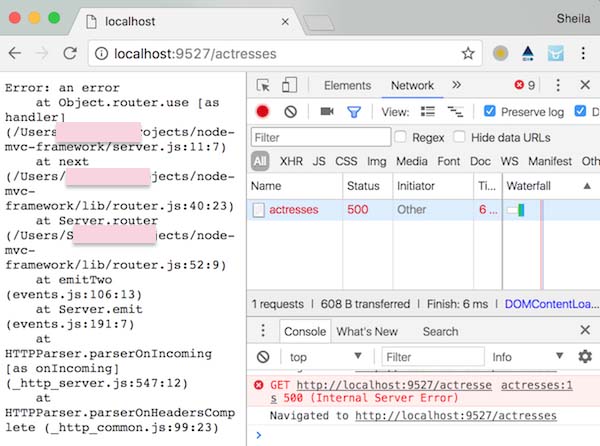
Task: Close the localhost browser tab
Action: click(x=285, y=22)
